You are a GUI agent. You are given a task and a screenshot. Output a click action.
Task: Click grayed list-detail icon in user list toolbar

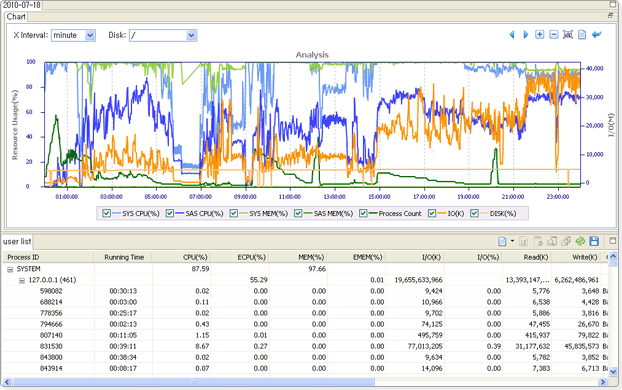pos(523,241)
